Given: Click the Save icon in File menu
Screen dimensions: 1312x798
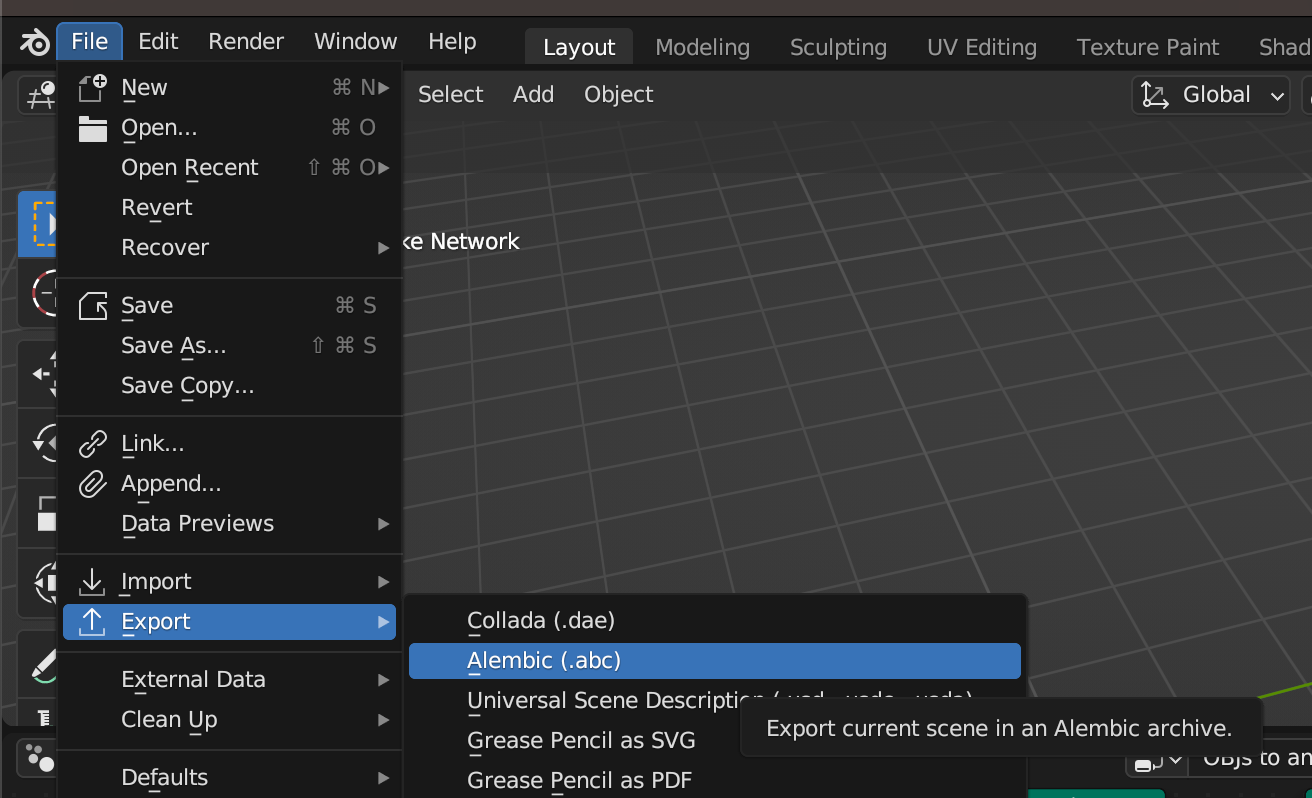Looking at the screenshot, I should 93,306.
